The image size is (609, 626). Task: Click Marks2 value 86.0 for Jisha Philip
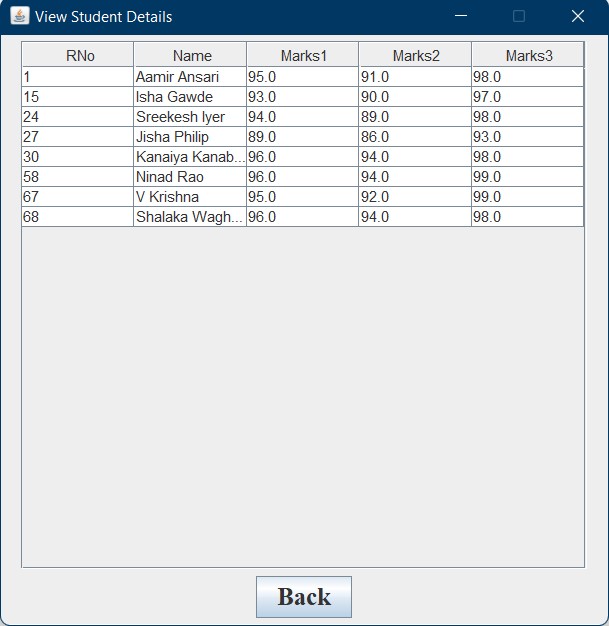click(x=415, y=137)
